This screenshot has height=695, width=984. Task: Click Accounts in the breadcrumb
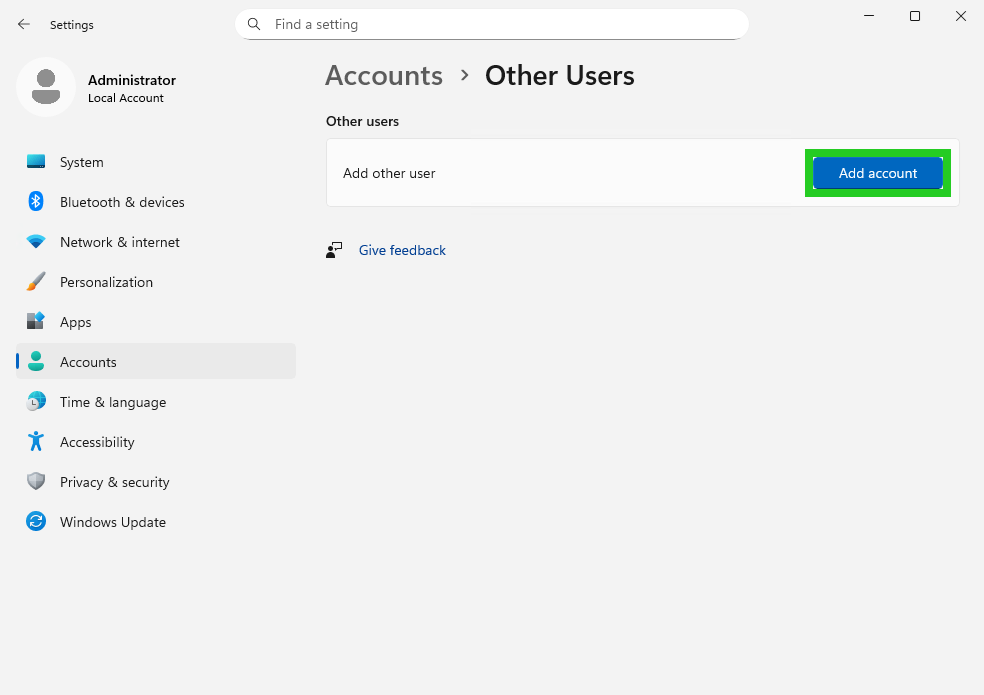(x=384, y=75)
